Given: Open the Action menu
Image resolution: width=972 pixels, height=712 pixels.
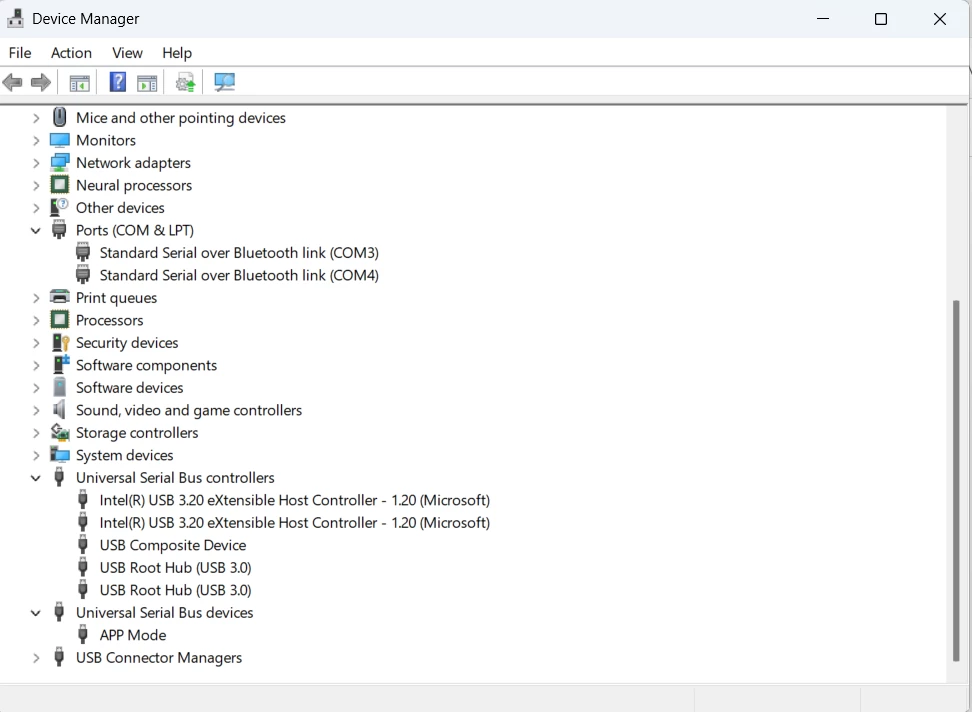Looking at the screenshot, I should (71, 53).
